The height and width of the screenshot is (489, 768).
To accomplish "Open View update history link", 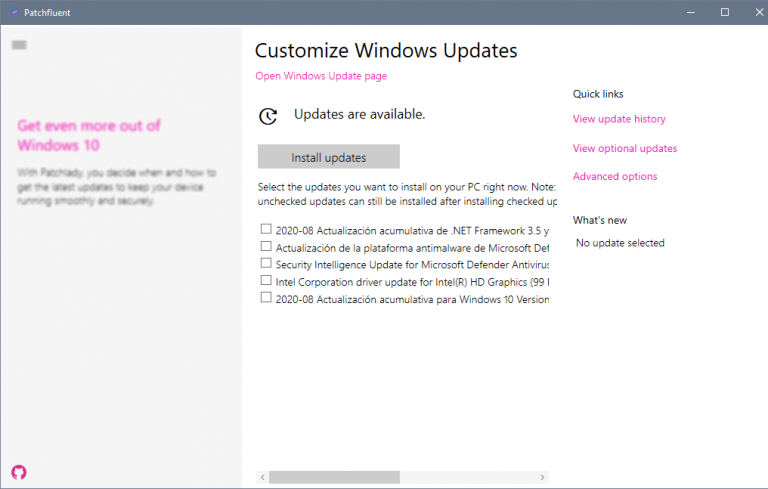I will [x=619, y=119].
